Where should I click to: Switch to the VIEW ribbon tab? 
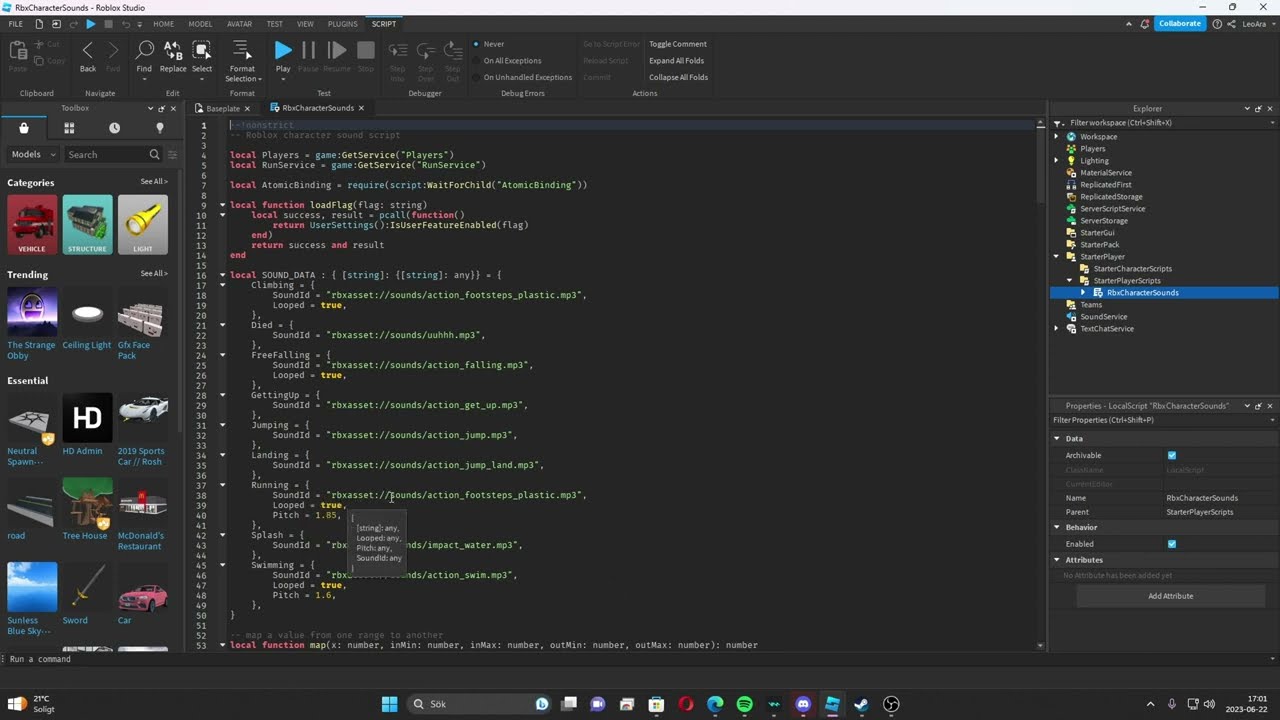pos(305,24)
